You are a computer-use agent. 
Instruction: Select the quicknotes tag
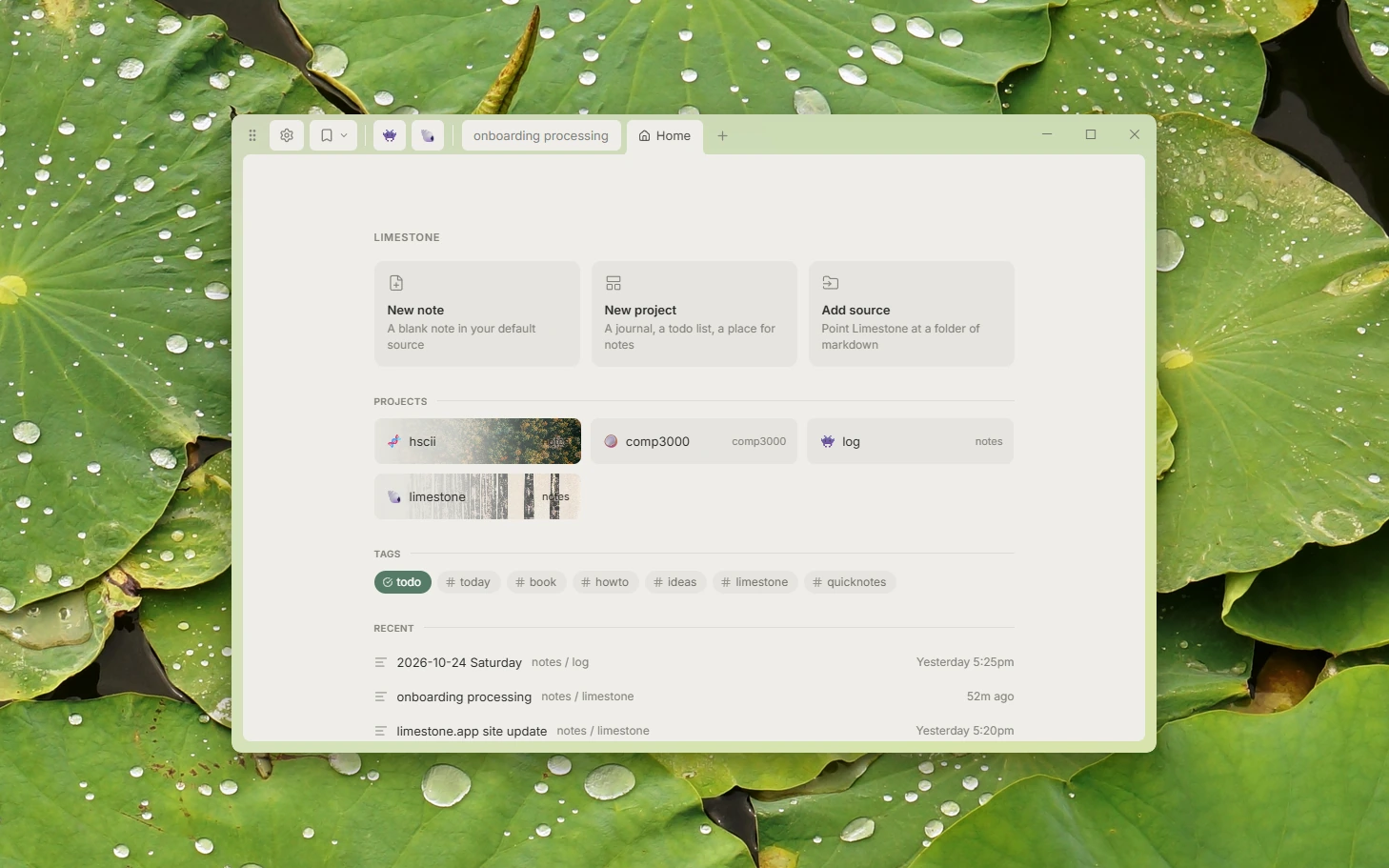coord(850,582)
